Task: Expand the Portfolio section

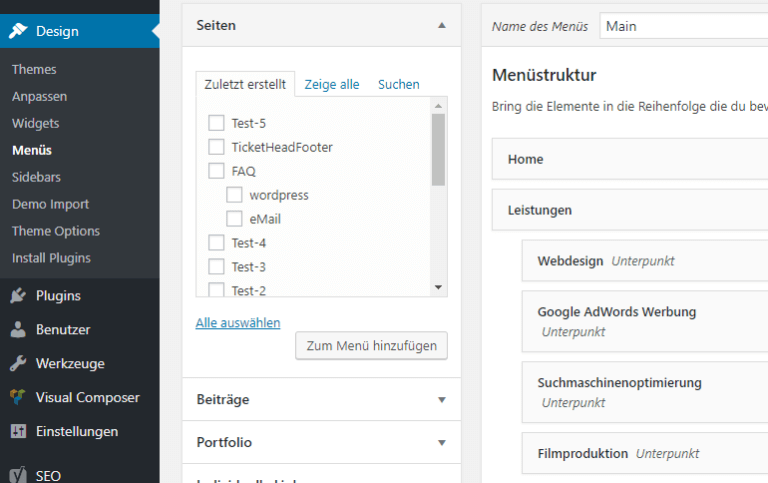Action: click(442, 442)
